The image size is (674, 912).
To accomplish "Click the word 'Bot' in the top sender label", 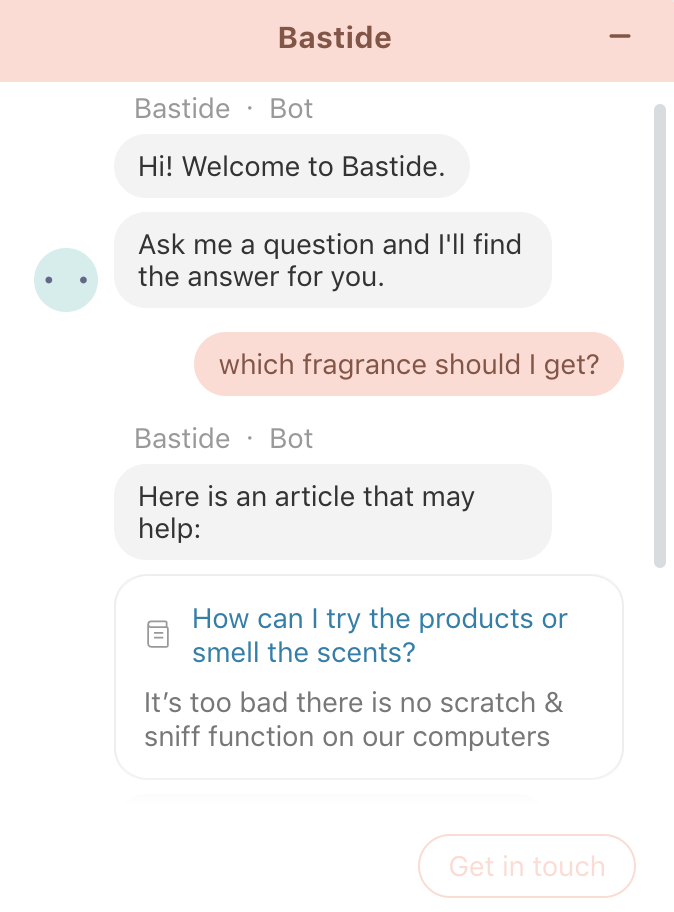I will click(x=291, y=109).
